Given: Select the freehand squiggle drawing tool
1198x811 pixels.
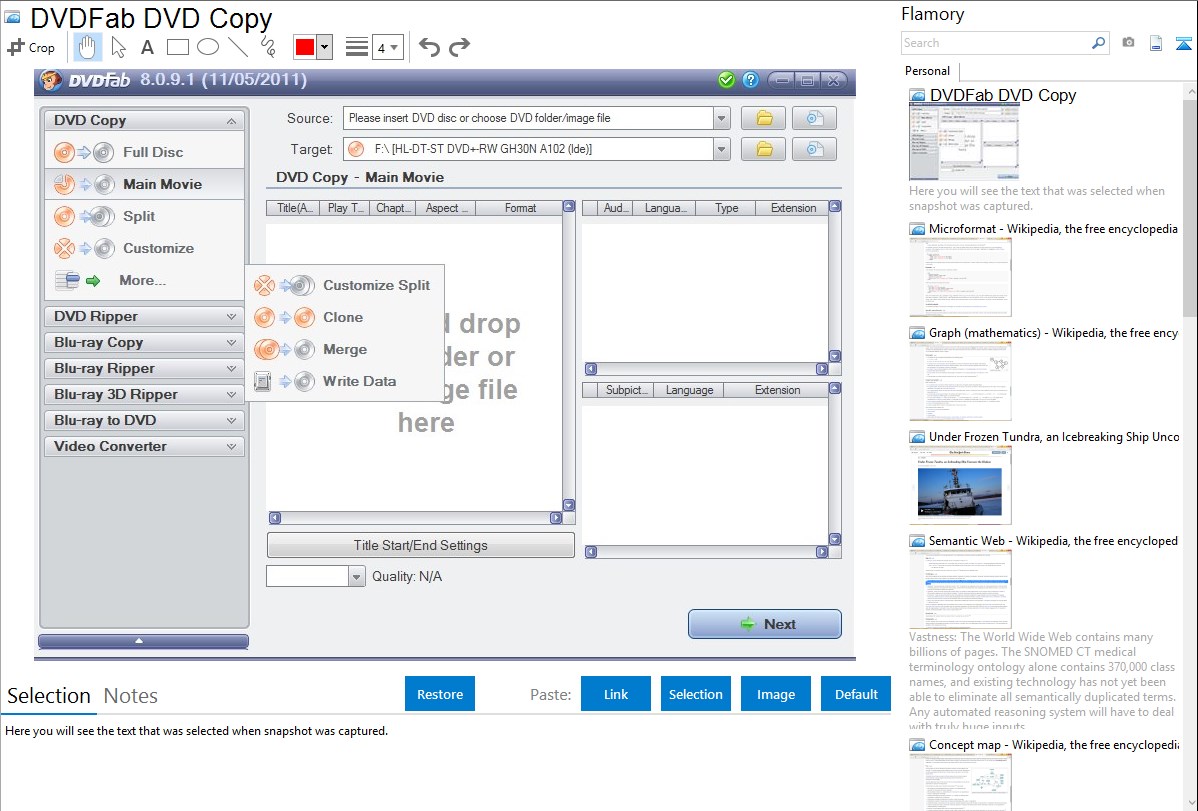Looking at the screenshot, I should [268, 47].
